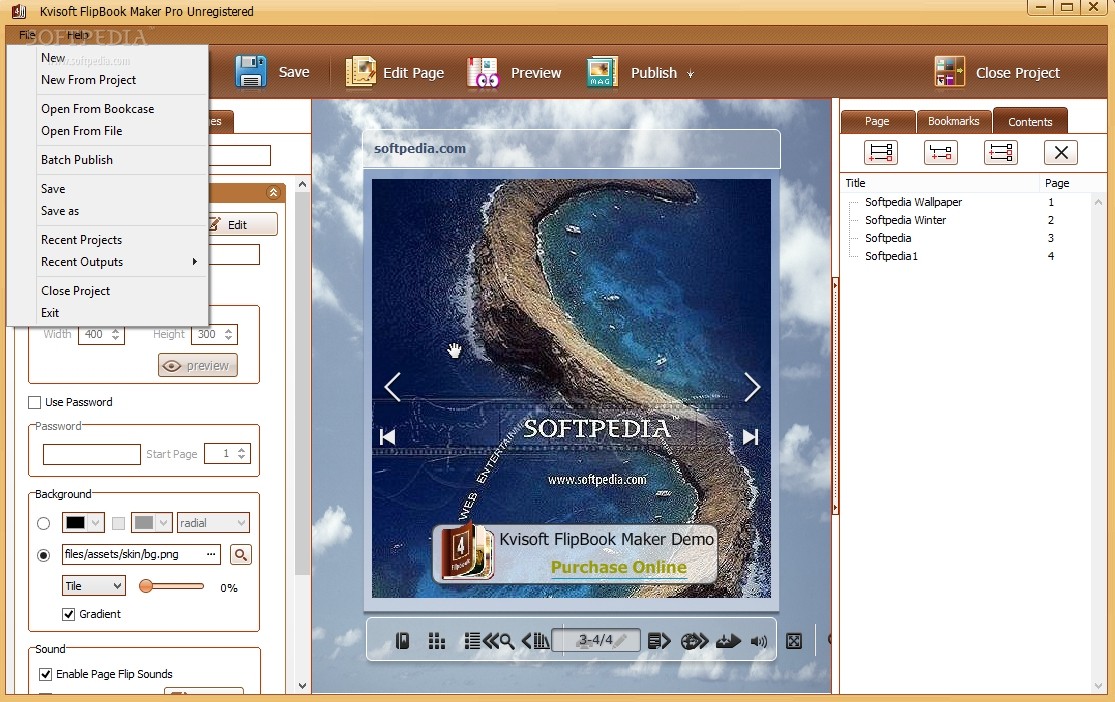Enter fullscreen via the expand icon
The height and width of the screenshot is (702, 1115).
click(794, 641)
